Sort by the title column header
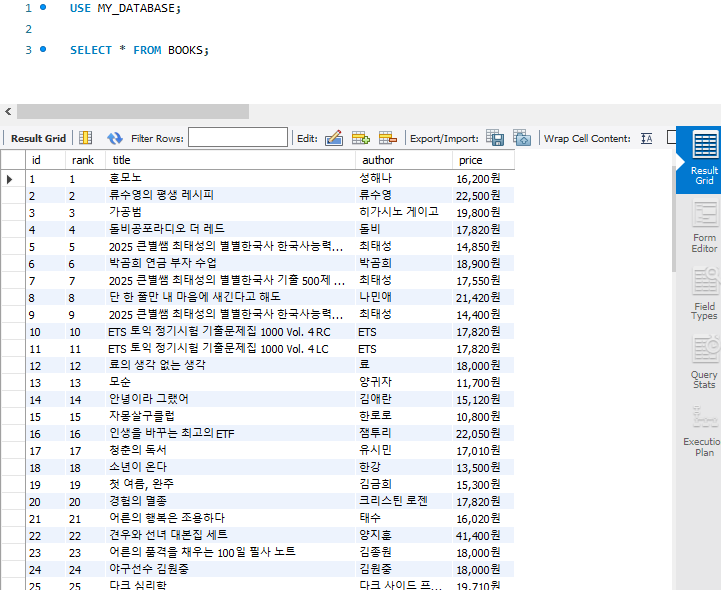Viewport: 721px width, 590px height. pos(230,160)
